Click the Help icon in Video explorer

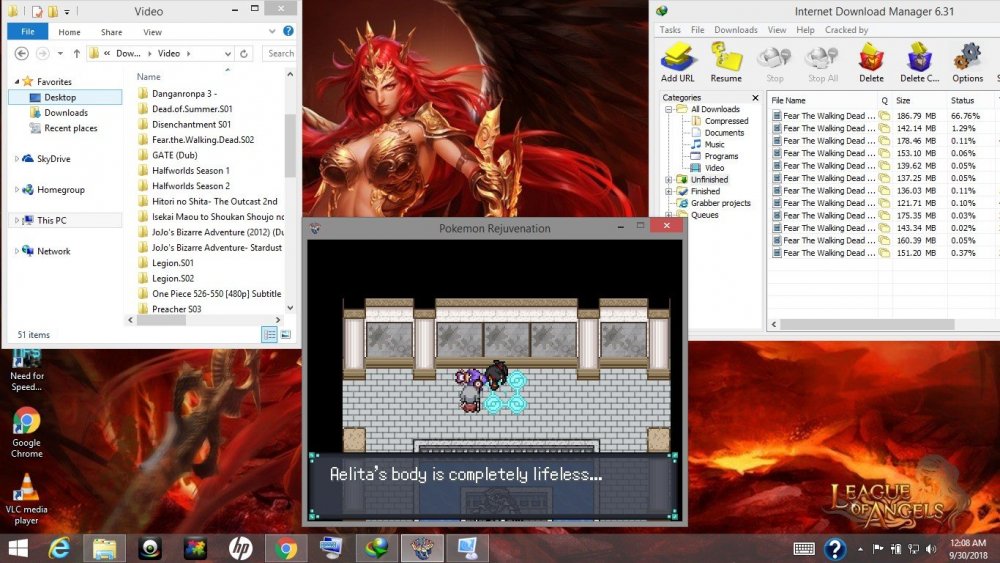click(x=288, y=31)
